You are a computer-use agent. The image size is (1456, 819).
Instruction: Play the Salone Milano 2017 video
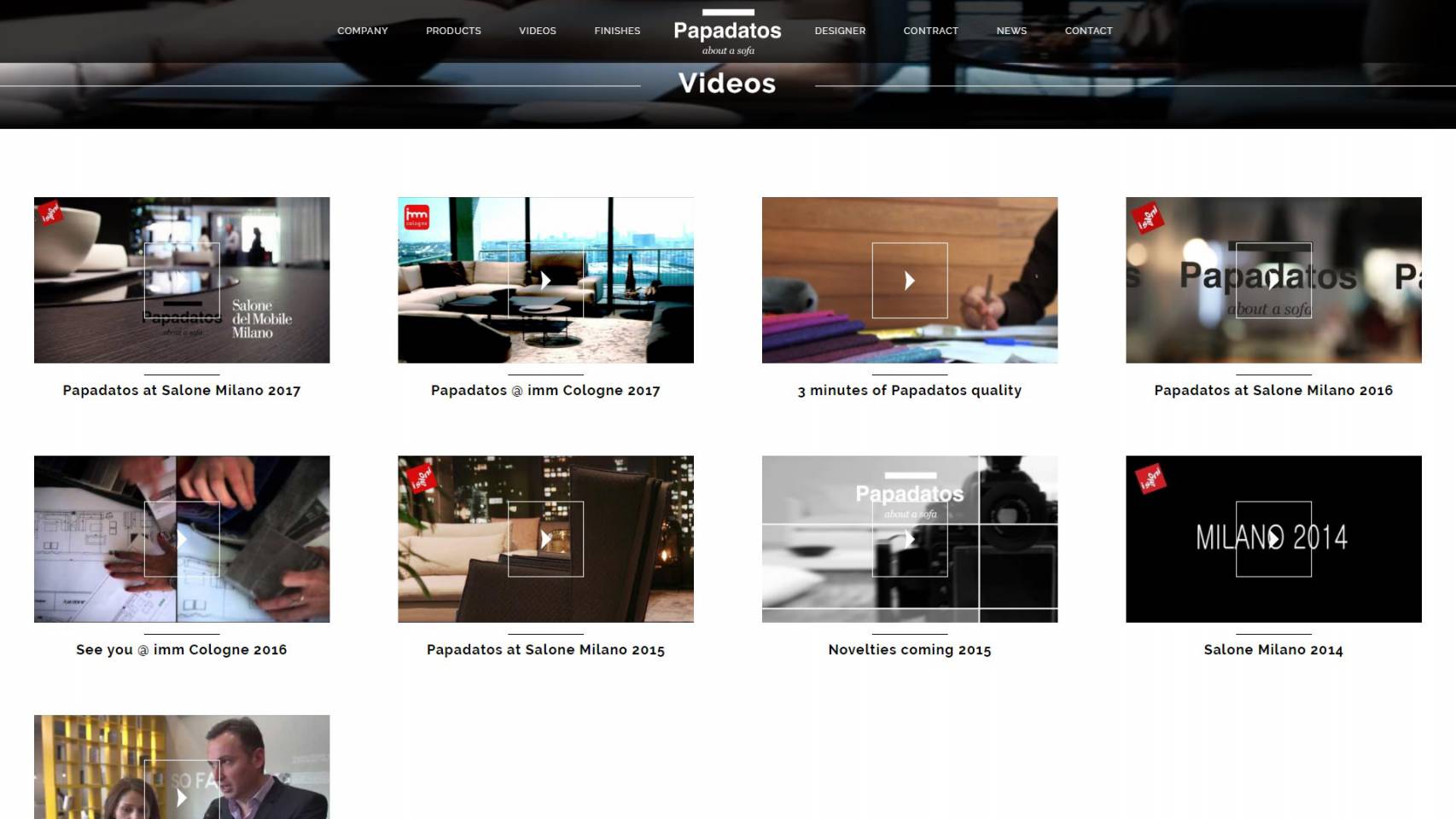[182, 280]
